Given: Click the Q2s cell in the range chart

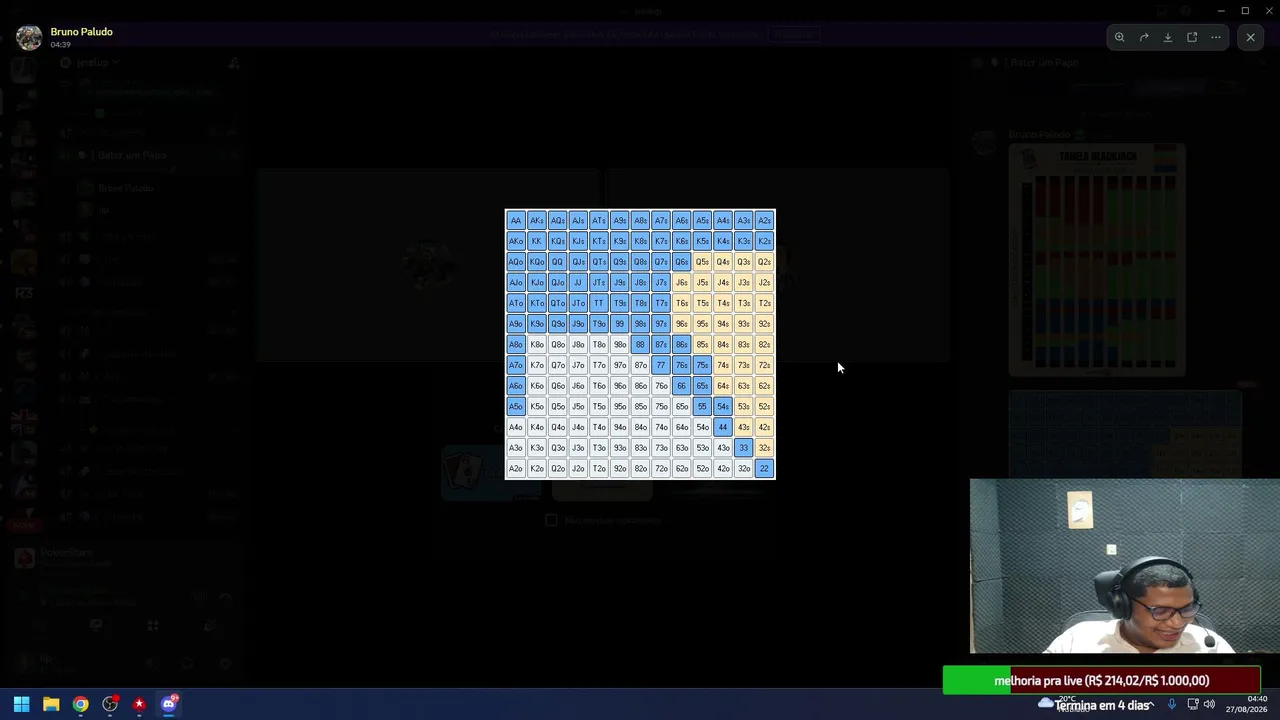Looking at the screenshot, I should click(x=764, y=262).
